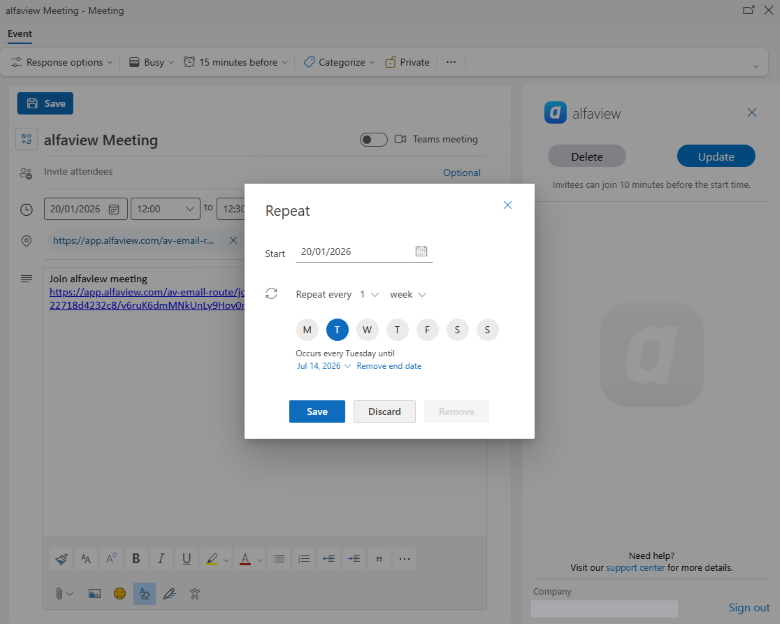The width and height of the screenshot is (780, 624).
Task: Open the repeat interval number dropdown
Action: (369, 295)
